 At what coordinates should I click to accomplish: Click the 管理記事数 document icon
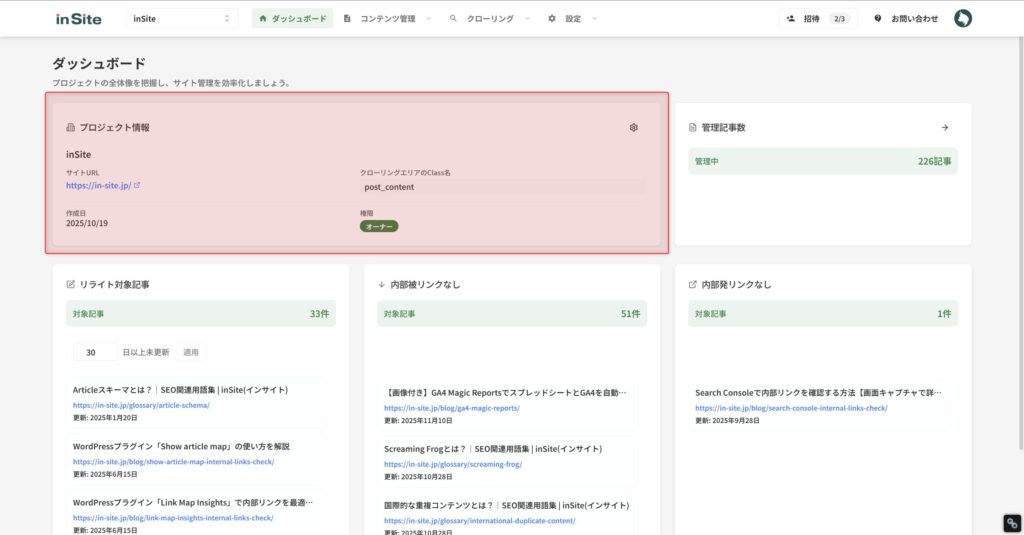coord(693,127)
